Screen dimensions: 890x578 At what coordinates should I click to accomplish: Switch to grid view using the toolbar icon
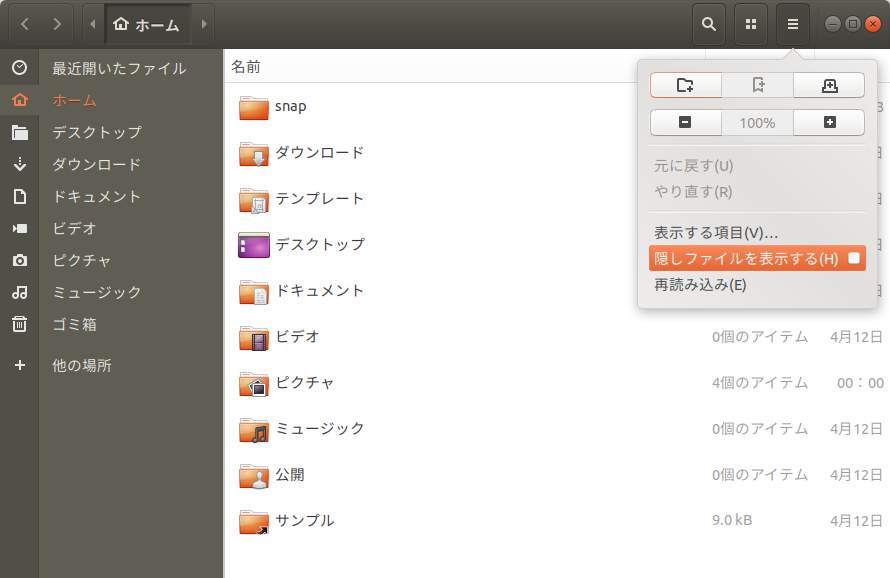point(750,23)
